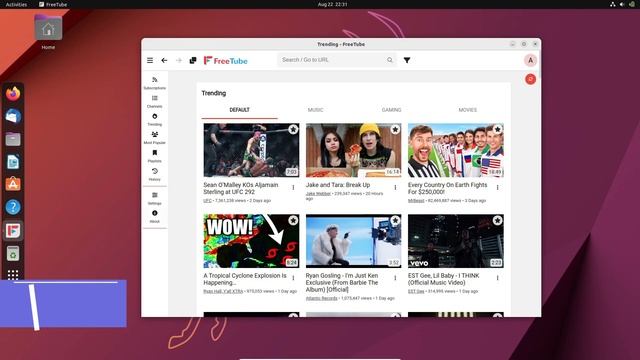Open the Jake Webber channel link
The height and width of the screenshot is (360, 640).
point(318,193)
